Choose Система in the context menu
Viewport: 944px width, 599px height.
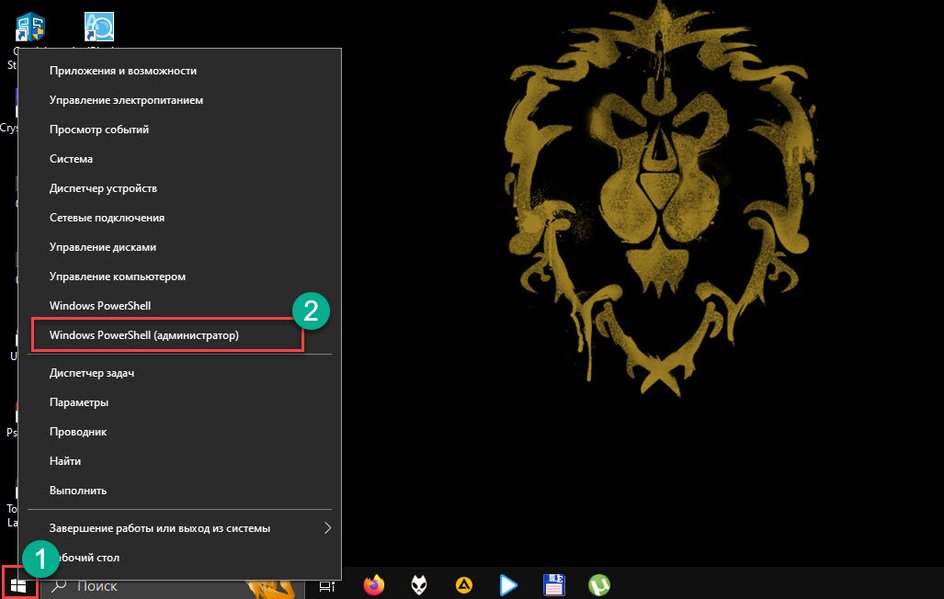coord(179,159)
